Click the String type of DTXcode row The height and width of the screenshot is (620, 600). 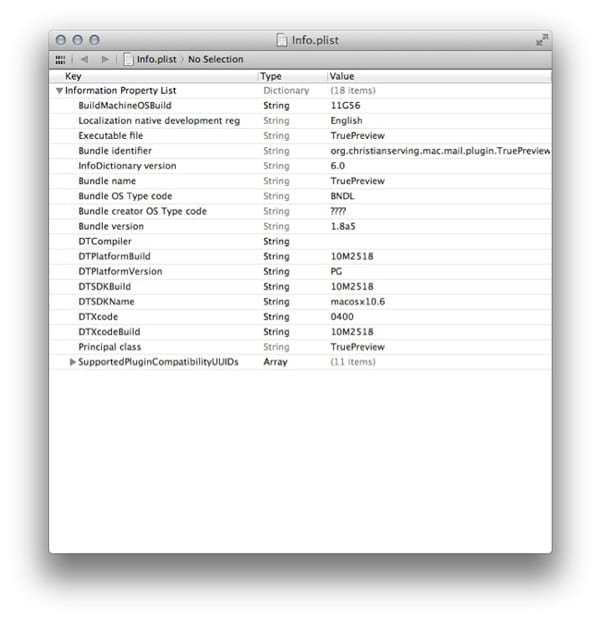click(276, 316)
